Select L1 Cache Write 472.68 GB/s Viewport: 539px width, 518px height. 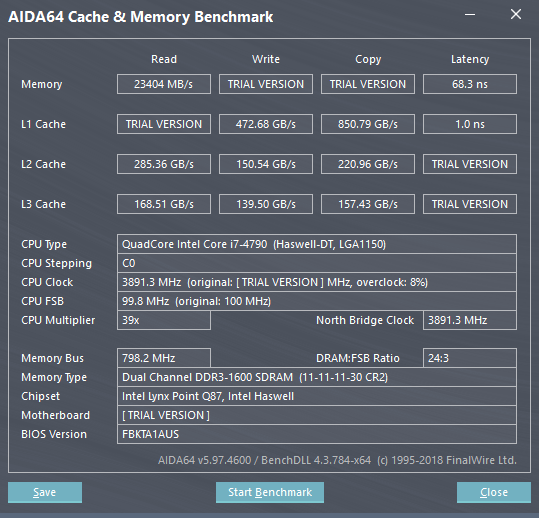coord(266,124)
